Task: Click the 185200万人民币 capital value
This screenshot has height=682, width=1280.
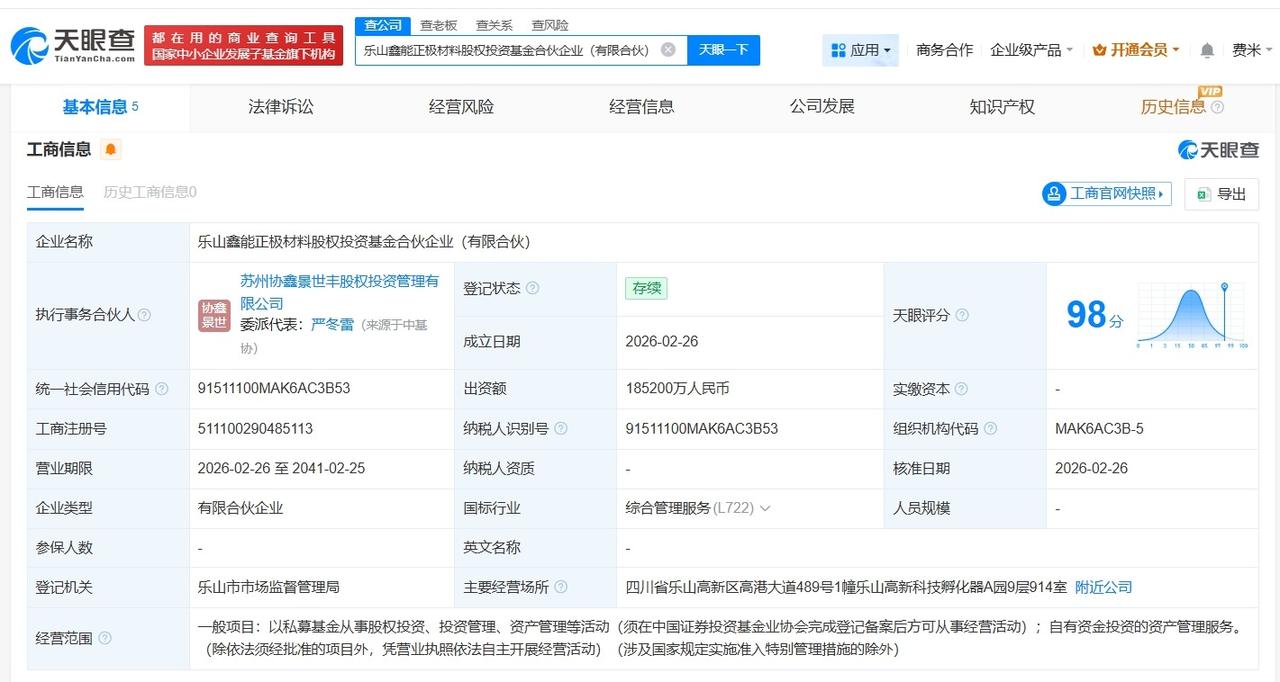Action: (677, 389)
